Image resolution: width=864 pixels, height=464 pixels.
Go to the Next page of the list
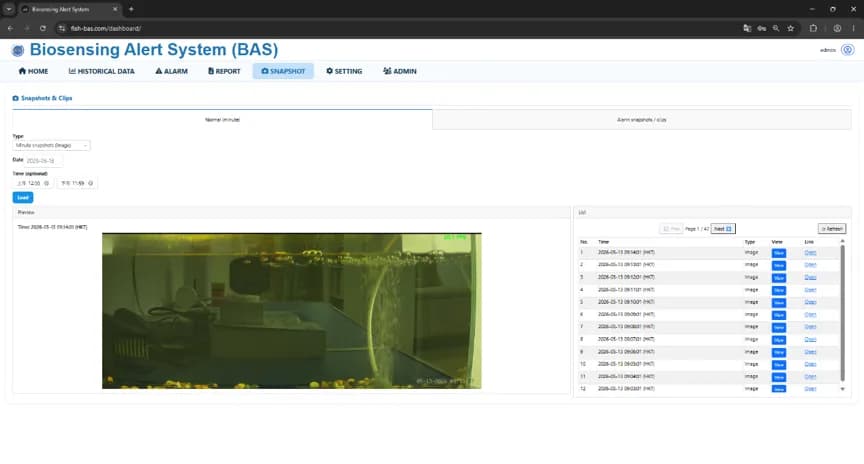(x=723, y=229)
